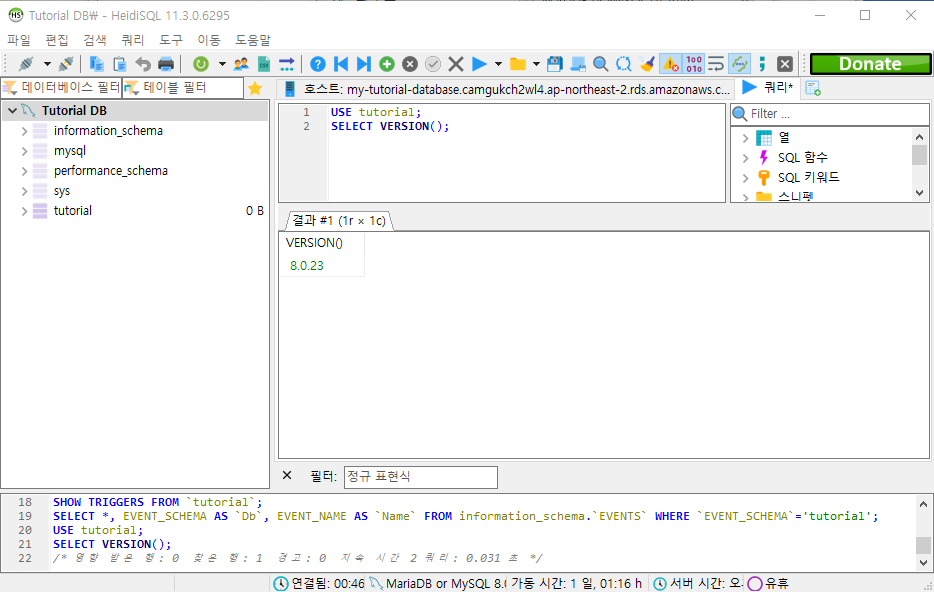Toggle the stop on errors warning button
This screenshot has height=592, width=934.
670,64
